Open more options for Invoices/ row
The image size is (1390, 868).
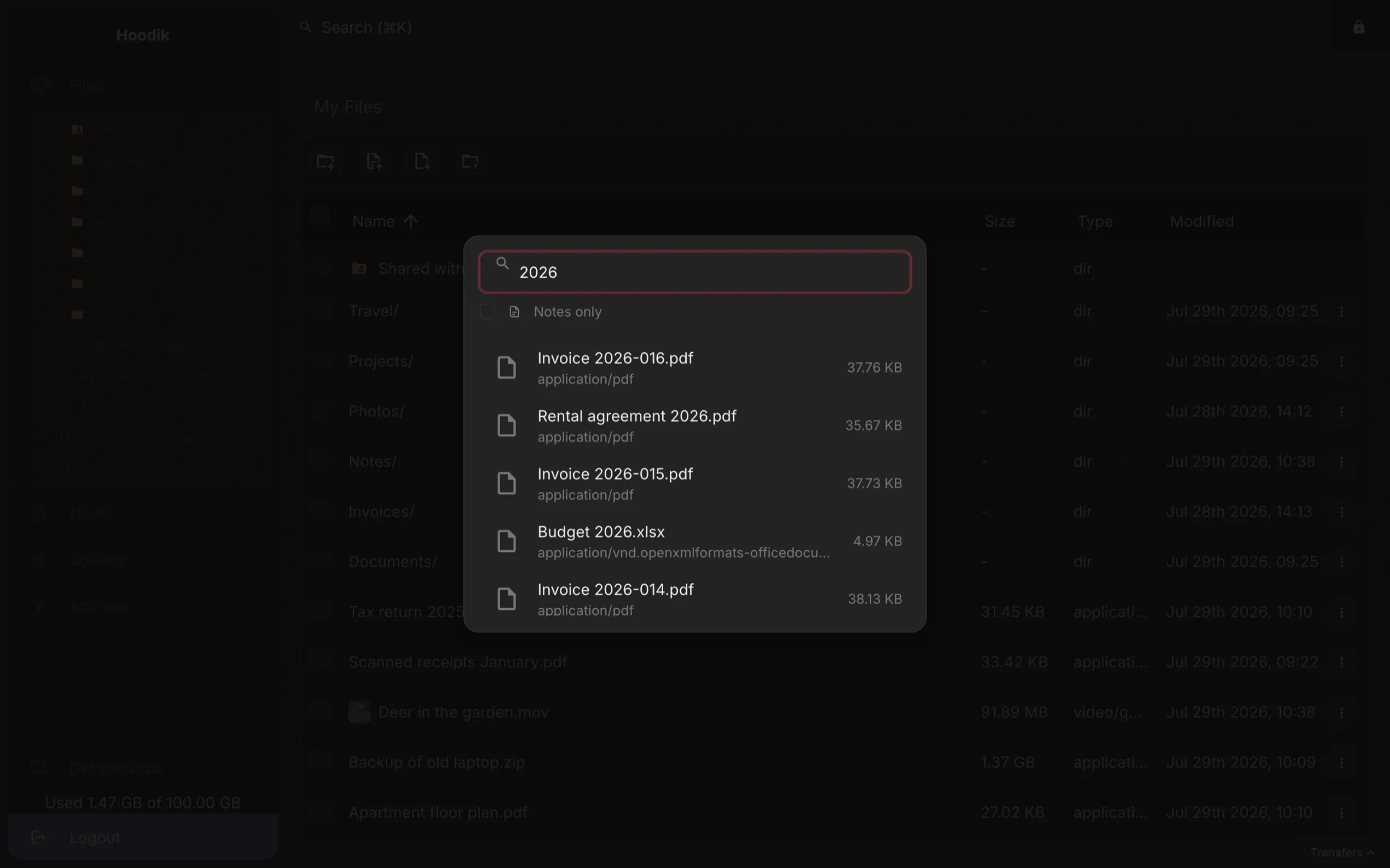pos(1342,511)
